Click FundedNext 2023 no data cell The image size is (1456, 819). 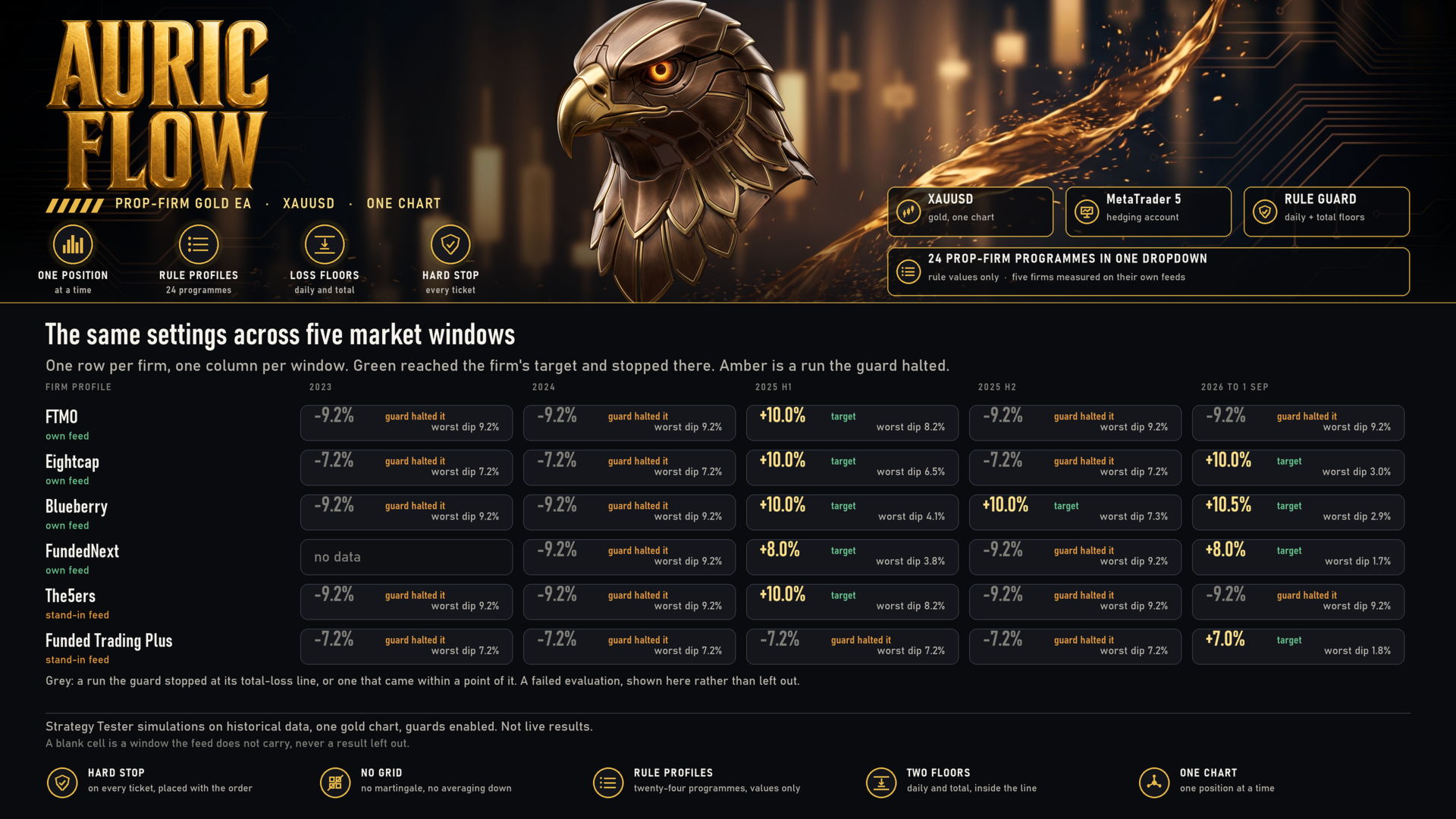pos(406,557)
